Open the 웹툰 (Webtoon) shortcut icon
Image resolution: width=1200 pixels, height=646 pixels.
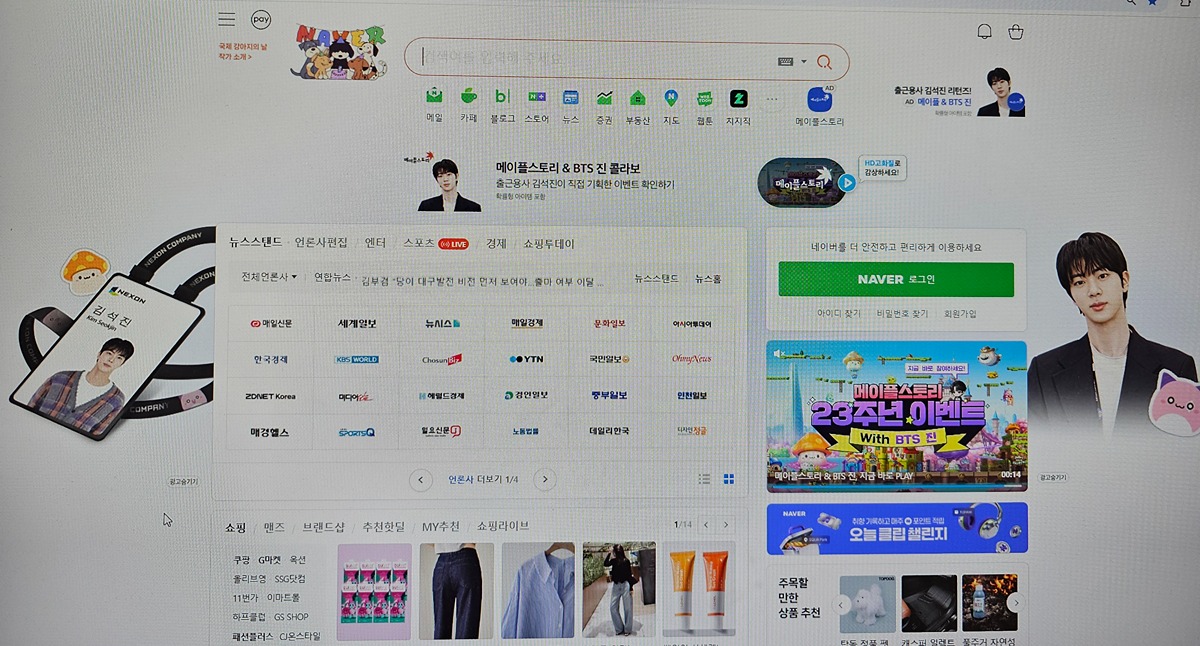click(705, 98)
